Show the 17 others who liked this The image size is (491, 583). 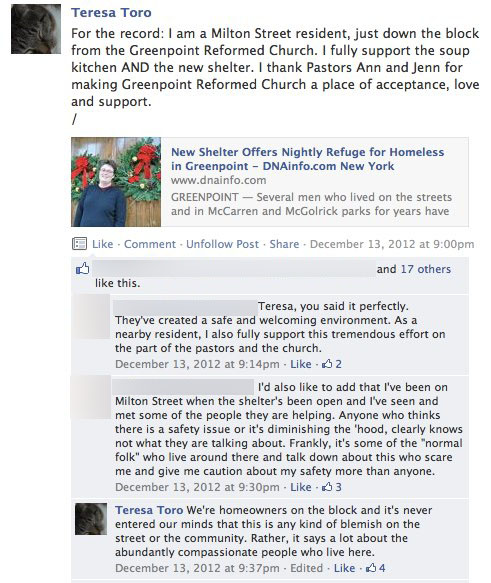[x=426, y=269]
